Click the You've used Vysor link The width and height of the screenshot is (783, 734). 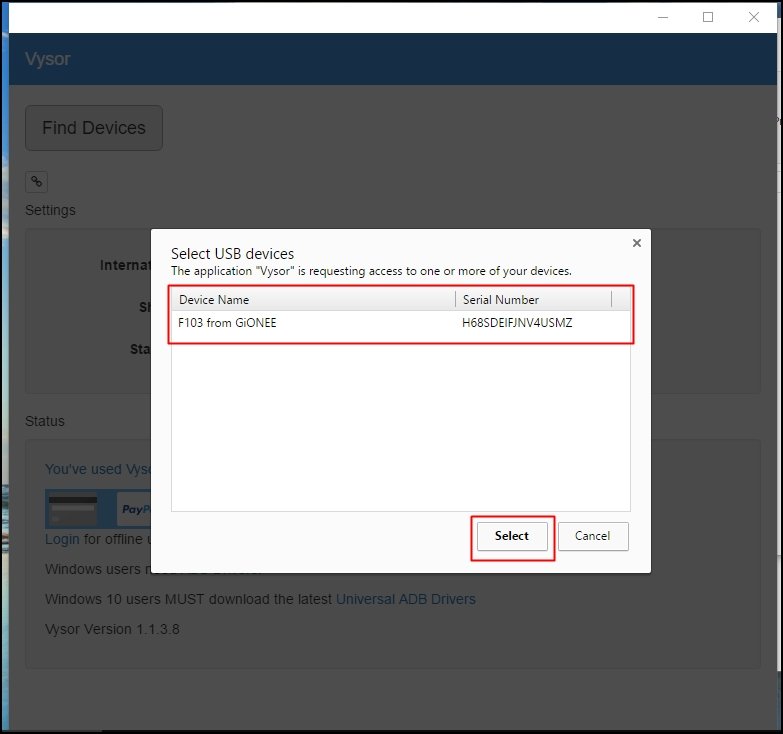(98, 469)
